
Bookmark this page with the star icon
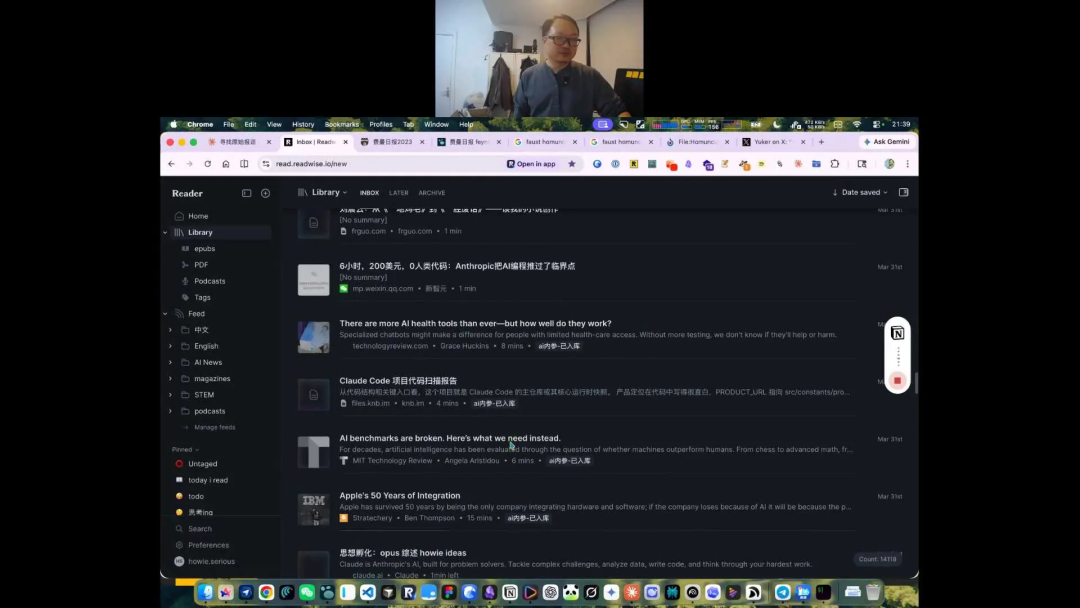pyautogui.click(x=572, y=164)
